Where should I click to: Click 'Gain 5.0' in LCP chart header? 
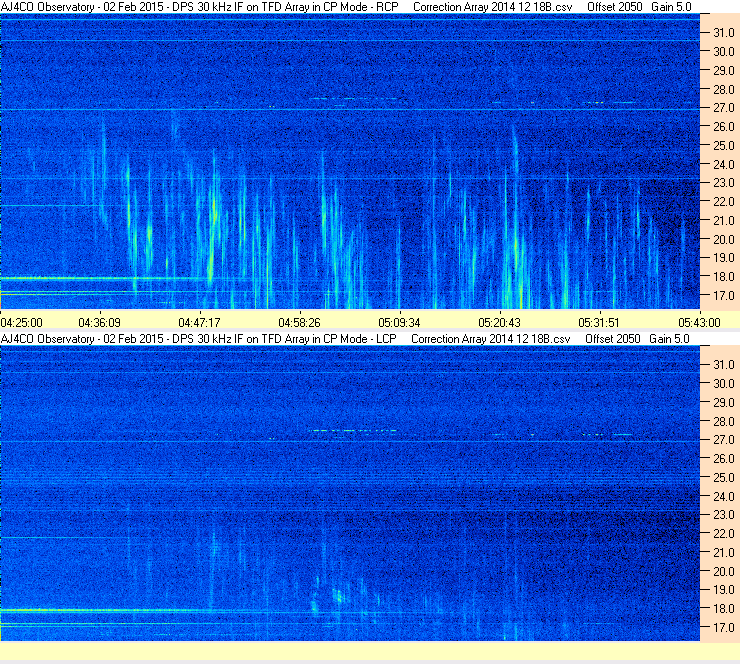coord(669,339)
